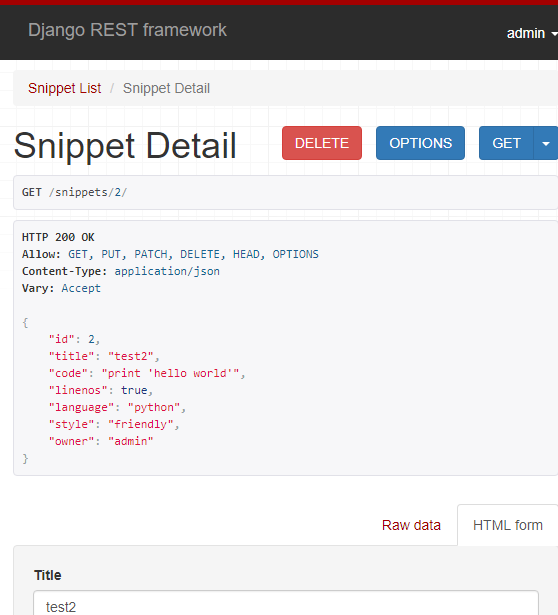Viewport: 558px width, 615px height.
Task: Go to Snippet List breadcrumb
Action: click(65, 88)
